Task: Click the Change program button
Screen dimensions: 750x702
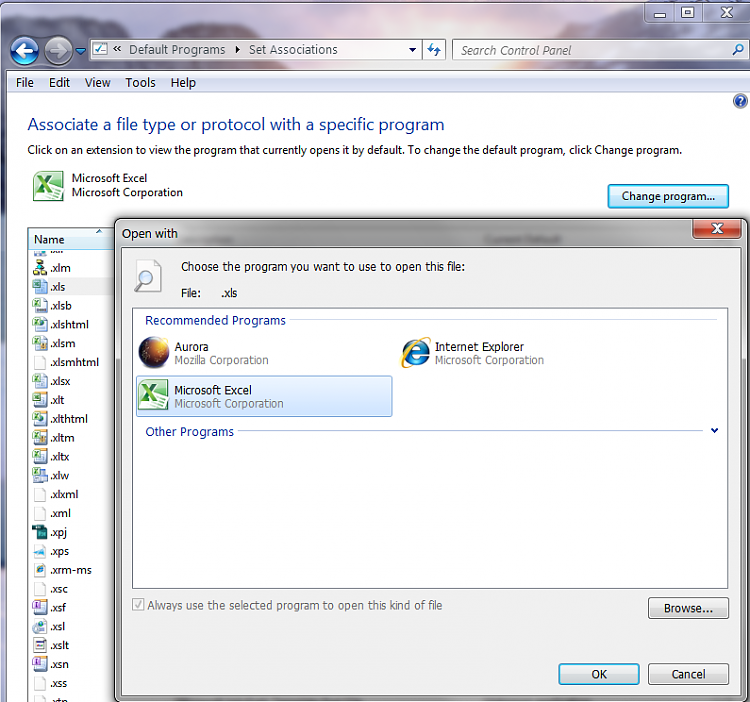Action: pos(668,196)
